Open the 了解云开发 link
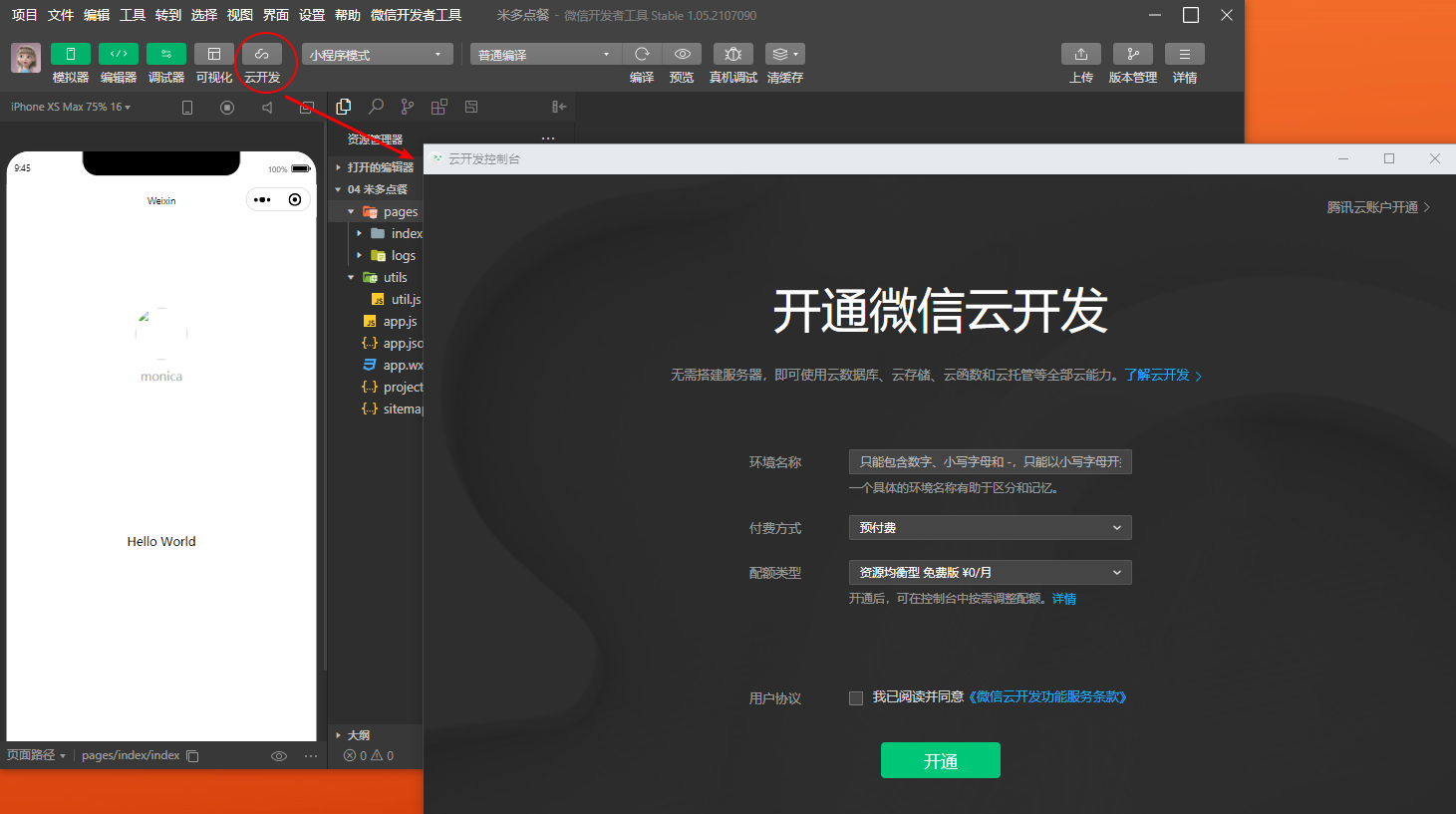Image resolution: width=1456 pixels, height=814 pixels. point(1163,375)
